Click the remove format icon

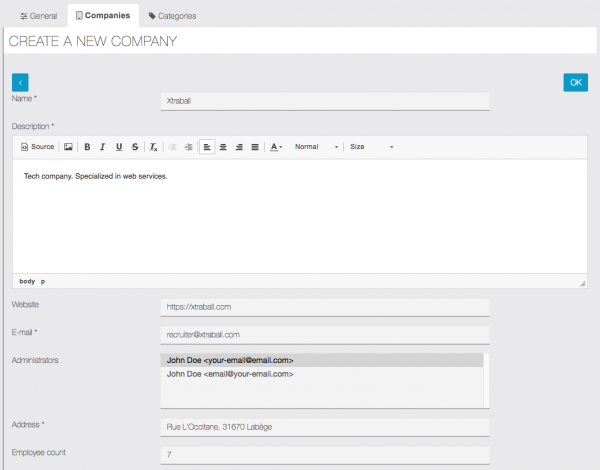[153, 147]
